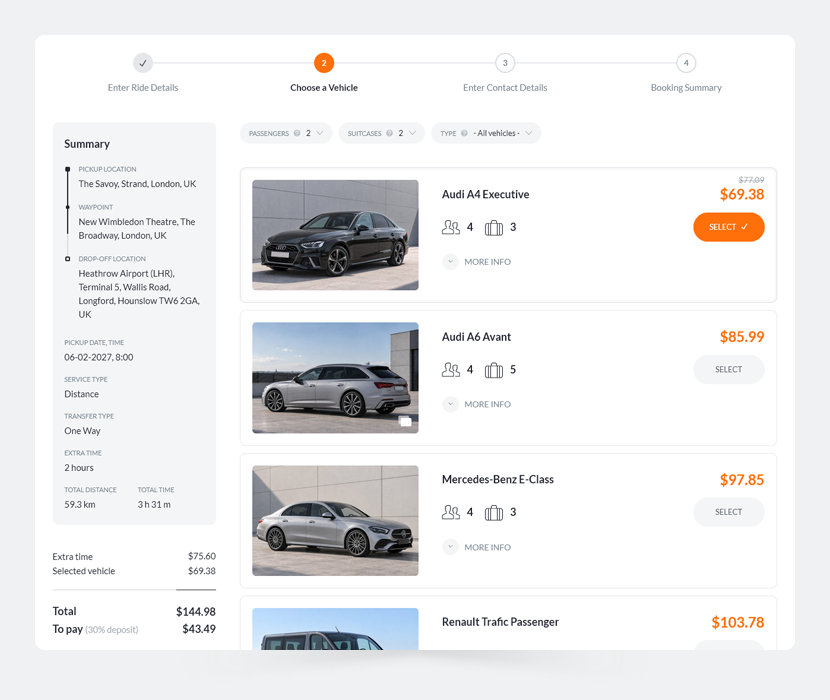Click the help icon next to Suitcases
This screenshot has width=830, height=700.
click(x=390, y=133)
